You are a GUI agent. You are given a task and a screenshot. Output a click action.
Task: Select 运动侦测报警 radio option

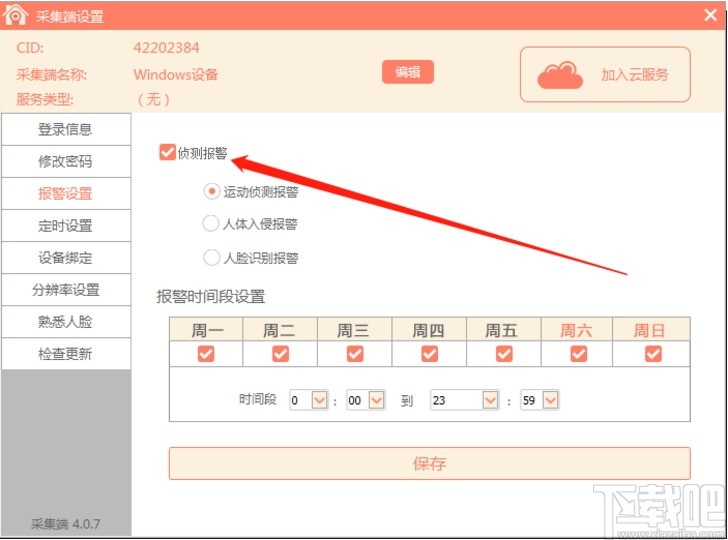tap(212, 191)
